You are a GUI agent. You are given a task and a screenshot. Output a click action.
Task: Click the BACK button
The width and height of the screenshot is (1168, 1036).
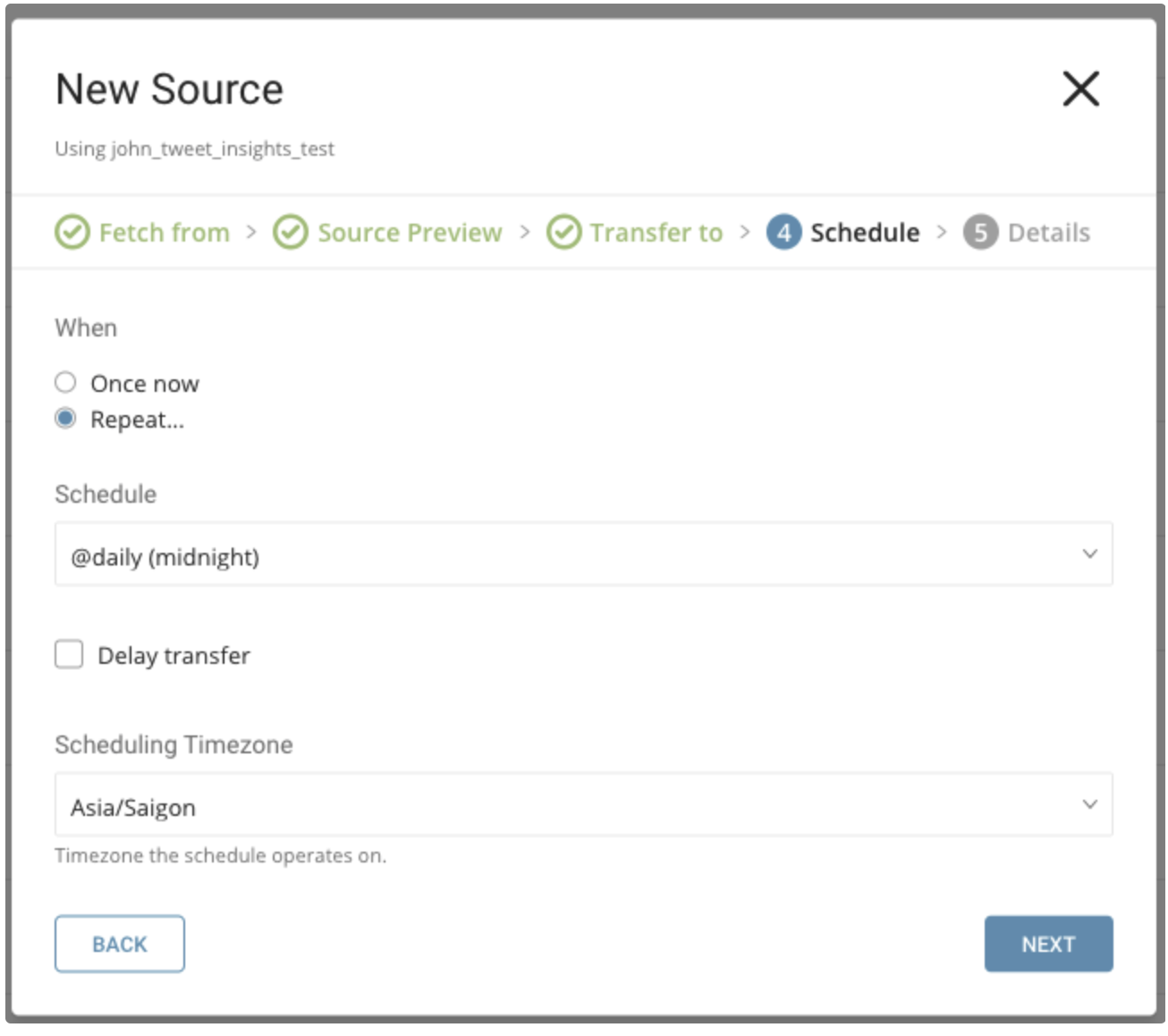(120, 944)
